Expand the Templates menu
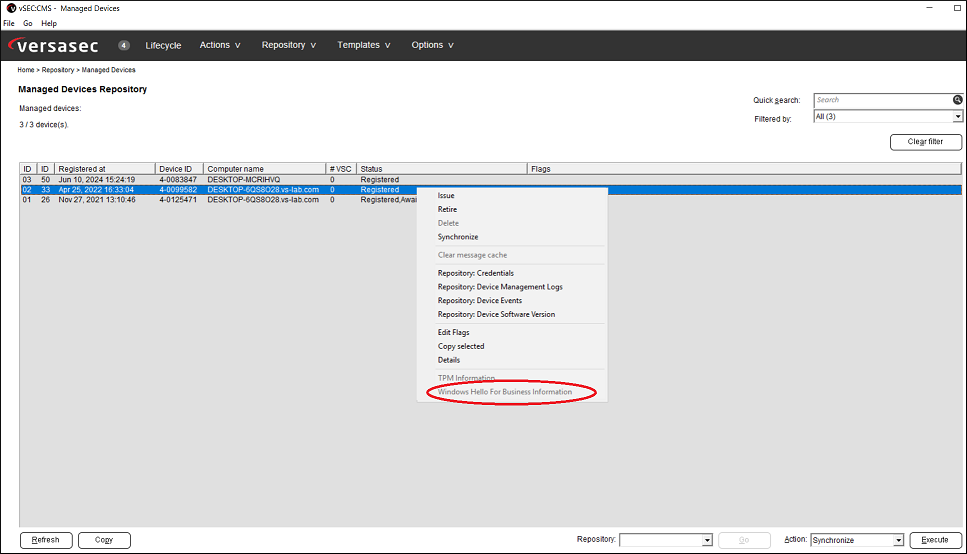The width and height of the screenshot is (967, 554). tap(363, 45)
